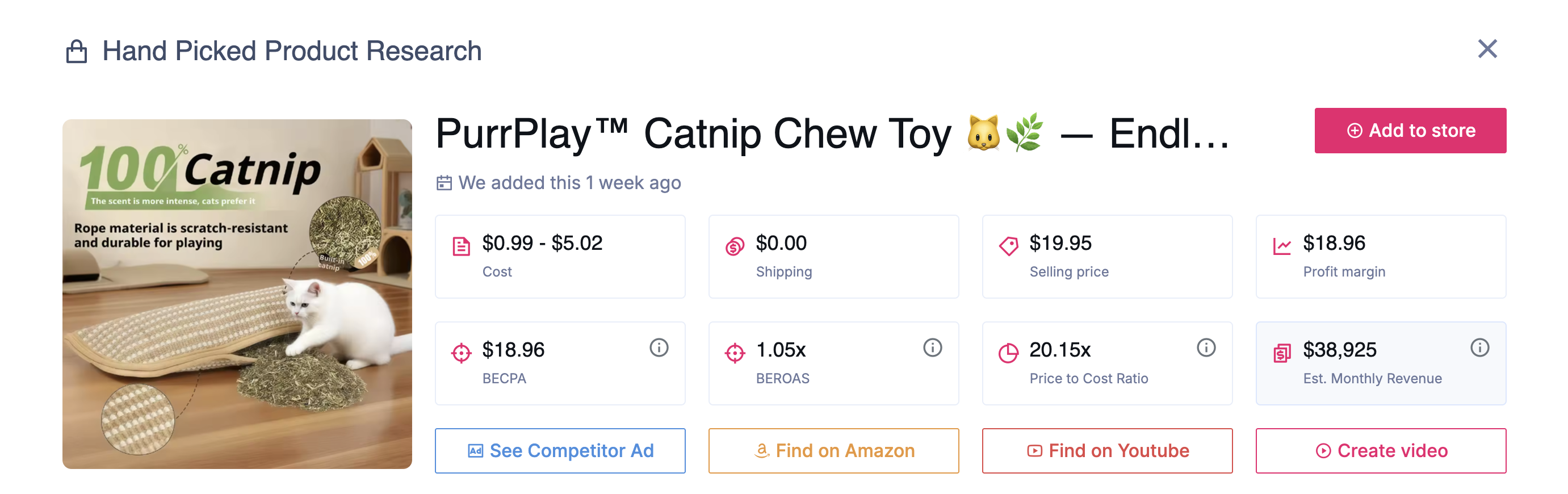Click the YouTube icon in Find on Youtube
Image resolution: width=1568 pixels, height=494 pixels.
[x=1035, y=451]
